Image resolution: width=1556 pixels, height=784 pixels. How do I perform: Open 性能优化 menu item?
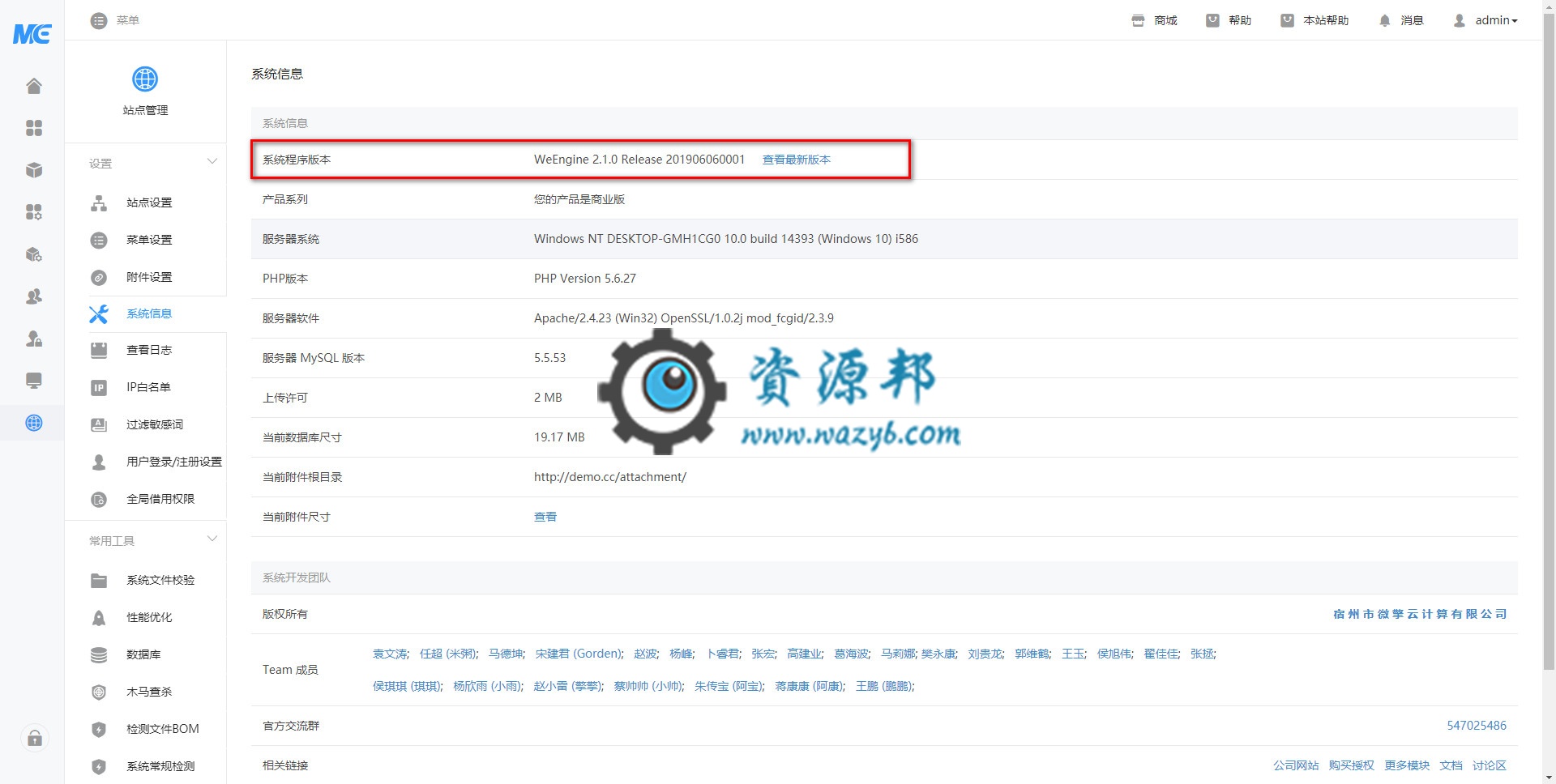click(149, 617)
